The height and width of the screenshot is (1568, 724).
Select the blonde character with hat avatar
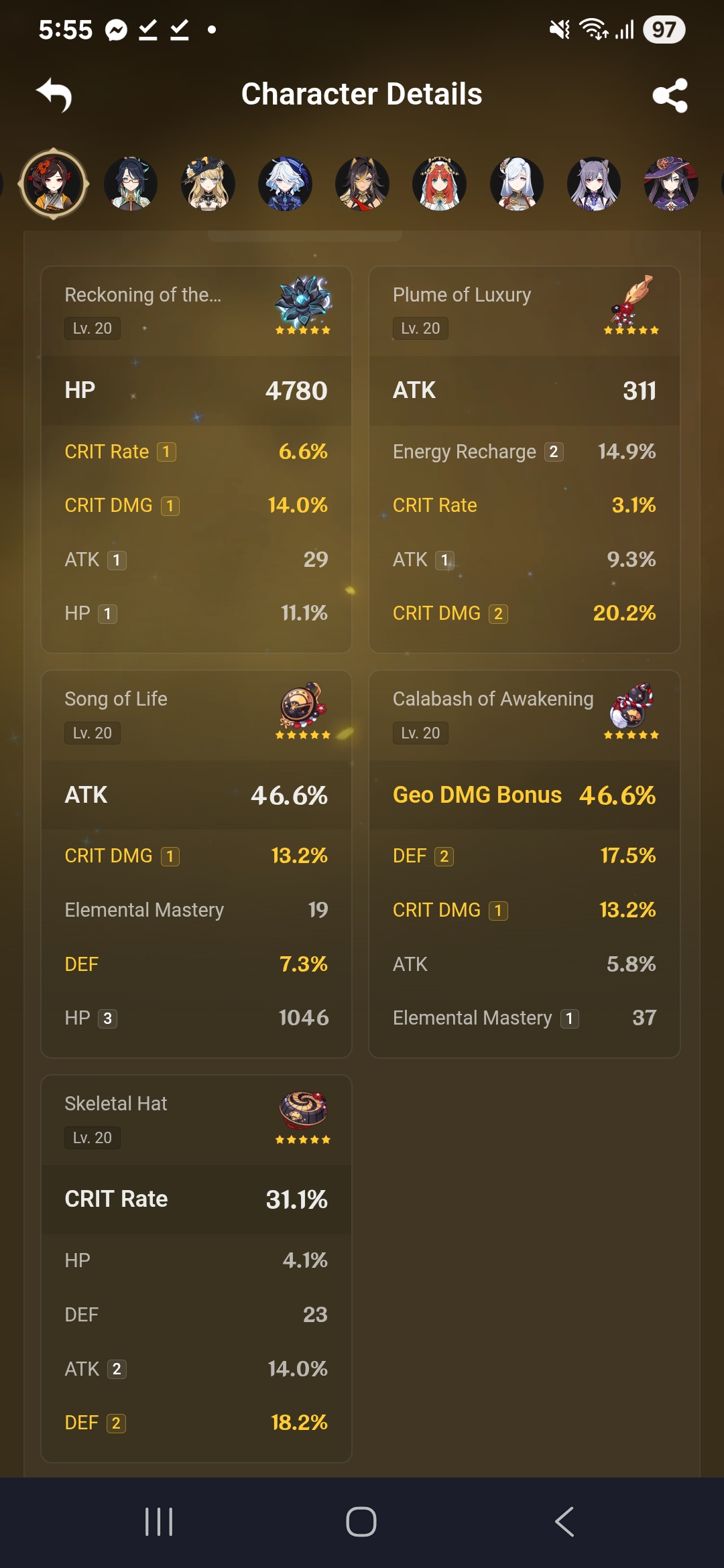pyautogui.click(x=208, y=184)
